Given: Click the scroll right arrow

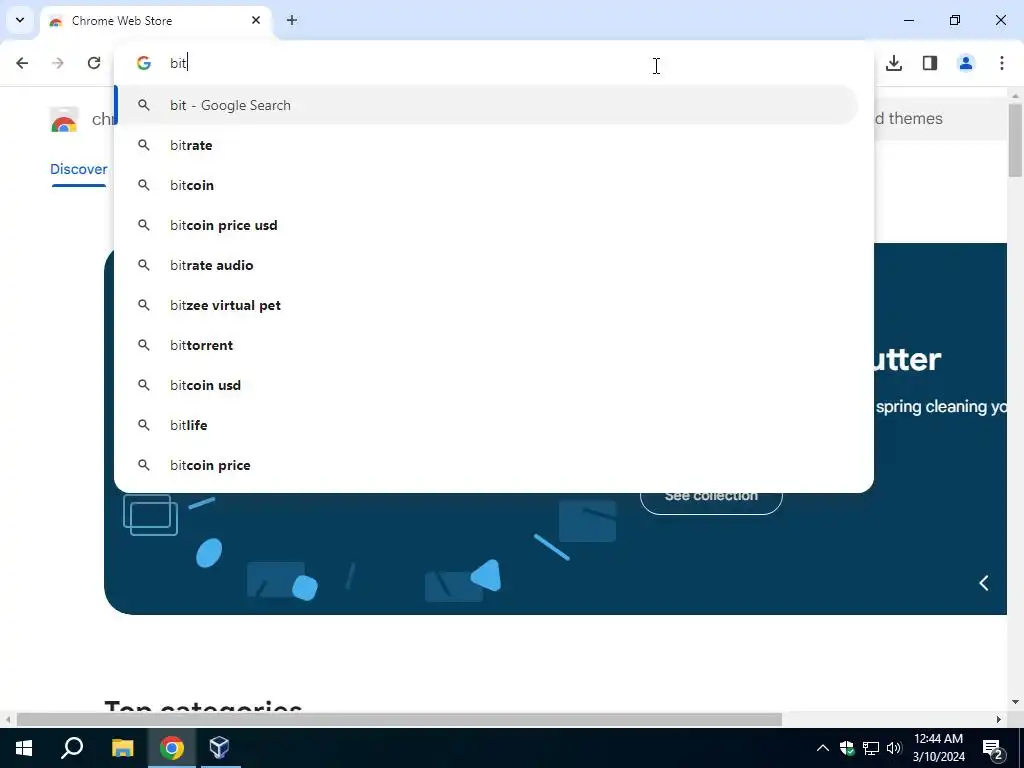Looking at the screenshot, I should 999,720.
